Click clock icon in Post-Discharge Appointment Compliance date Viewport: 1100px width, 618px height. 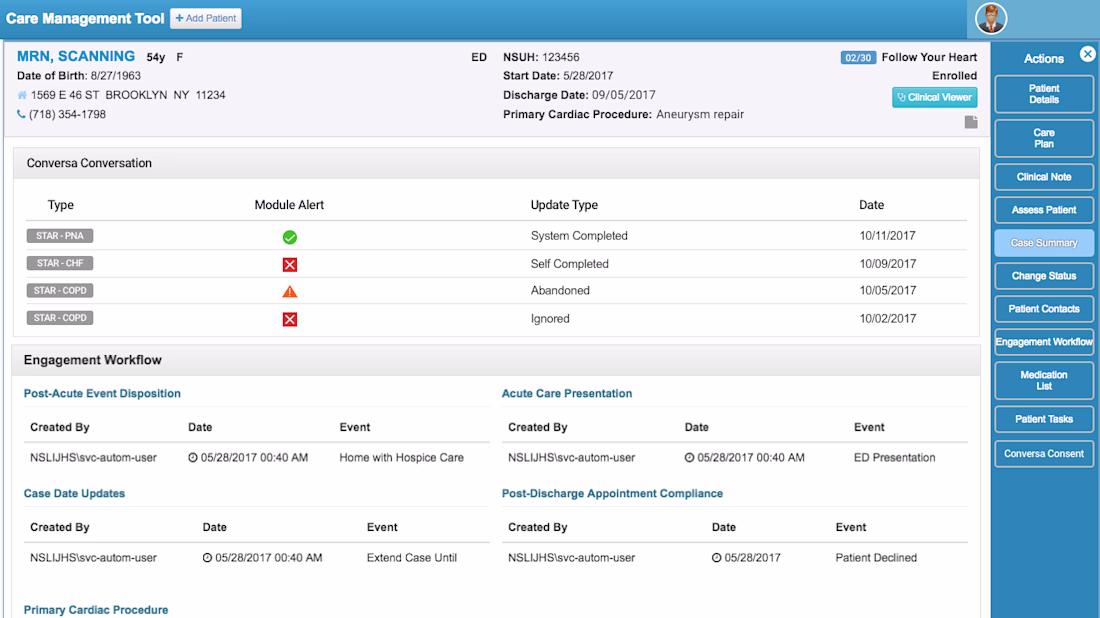click(716, 558)
